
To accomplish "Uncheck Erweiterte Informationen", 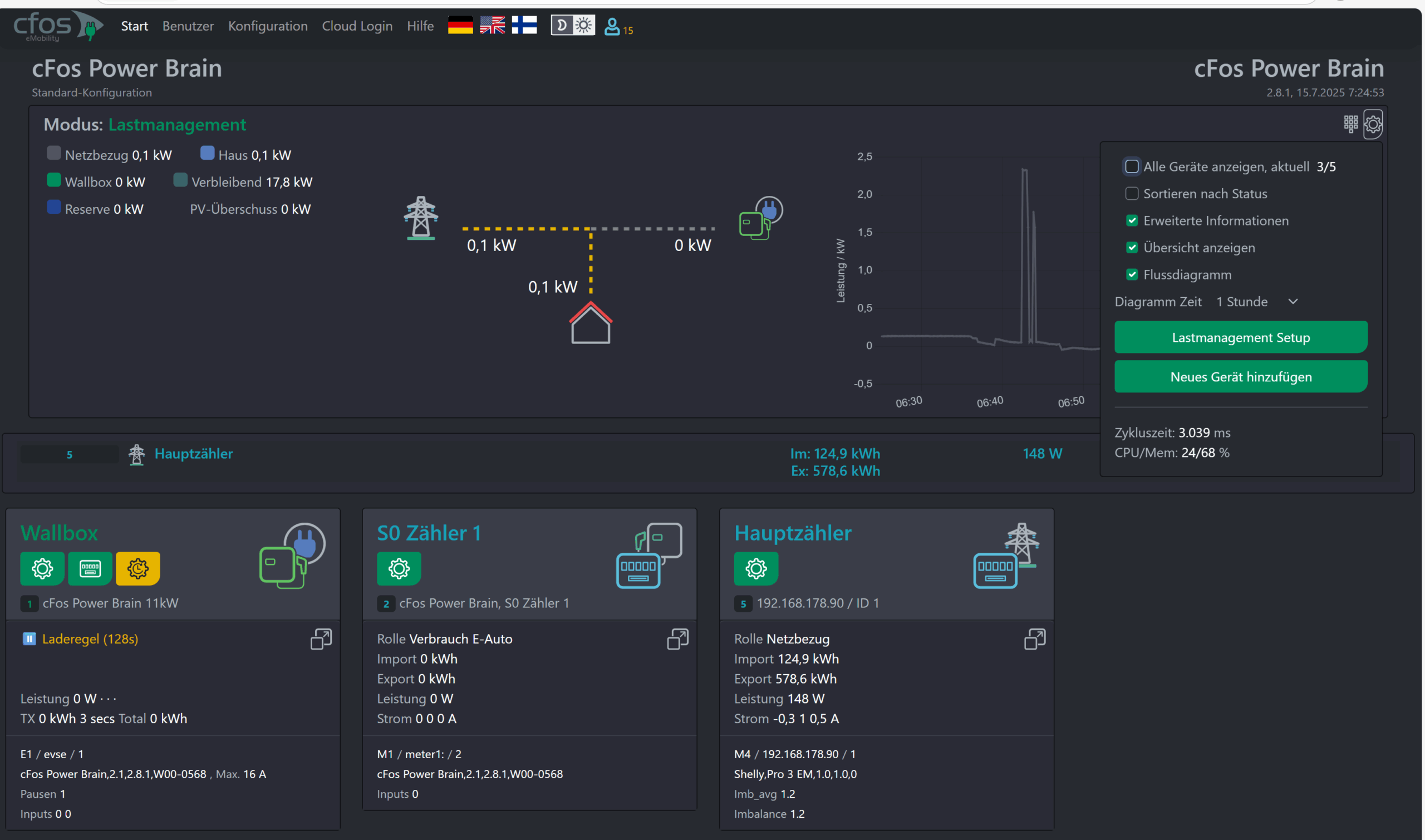I will (1132, 221).
